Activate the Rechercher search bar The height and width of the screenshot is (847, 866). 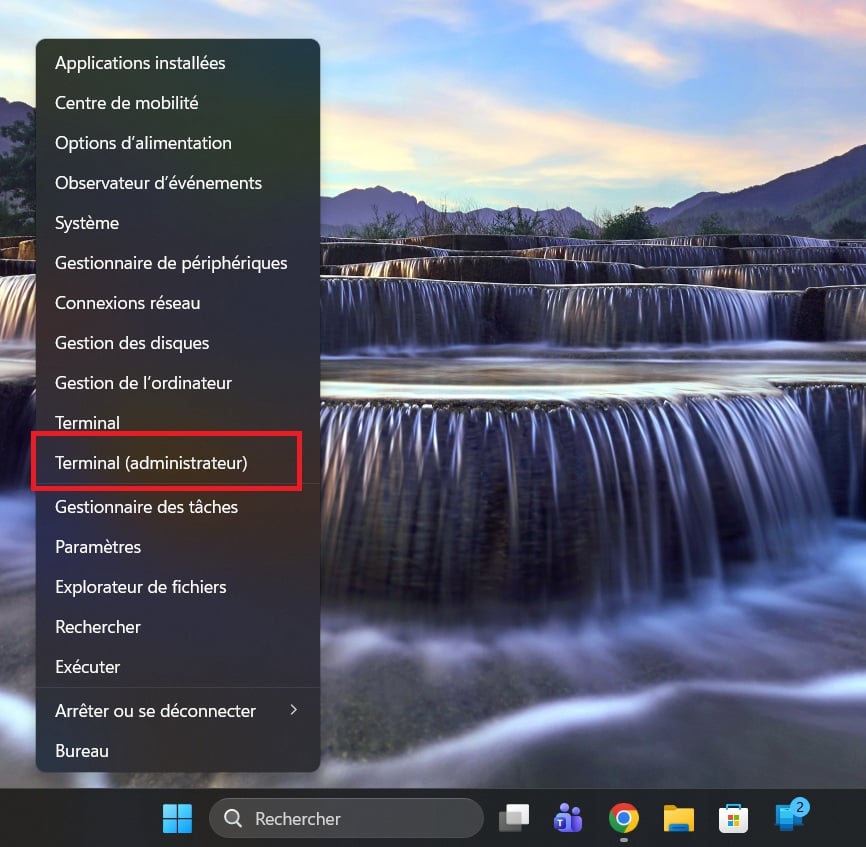click(345, 818)
